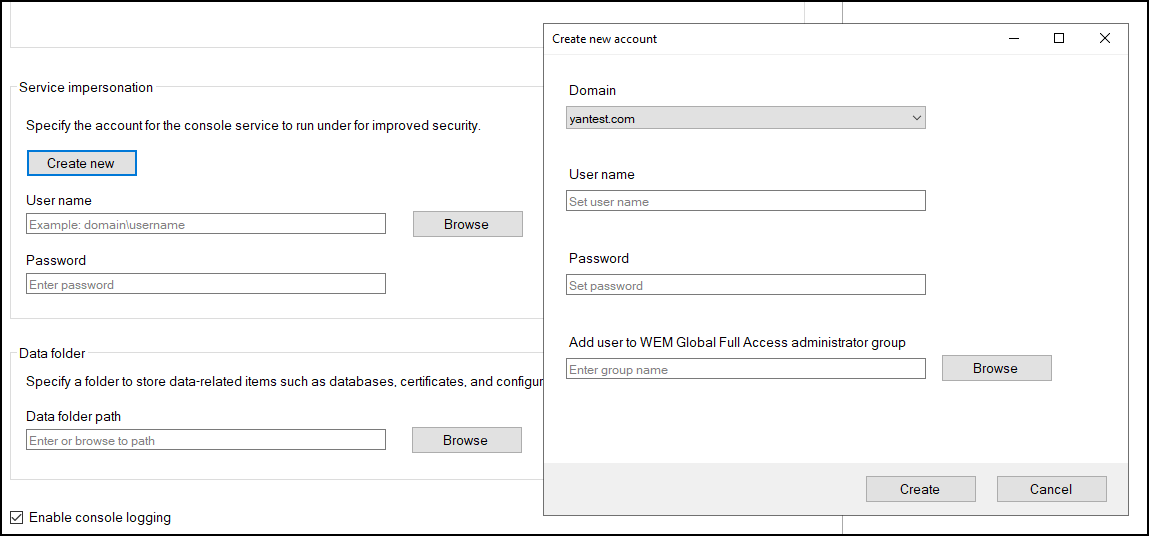Minimize the Create new account window
This screenshot has width=1149, height=536.
(x=1013, y=39)
